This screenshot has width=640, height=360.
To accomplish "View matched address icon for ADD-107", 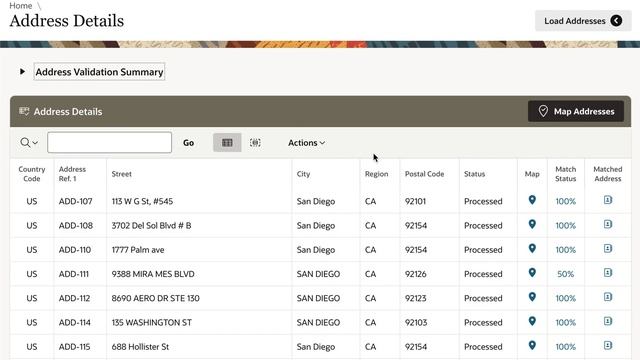I will coord(608,200).
